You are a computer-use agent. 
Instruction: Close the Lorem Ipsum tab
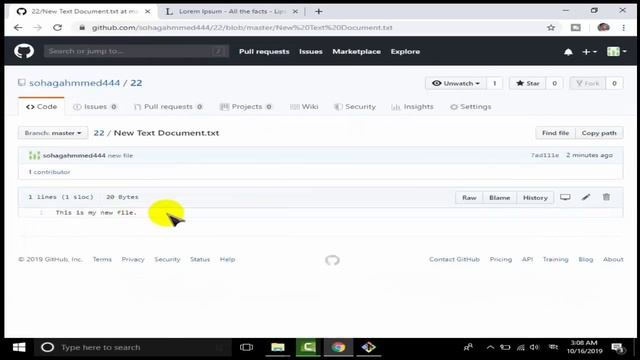295,11
